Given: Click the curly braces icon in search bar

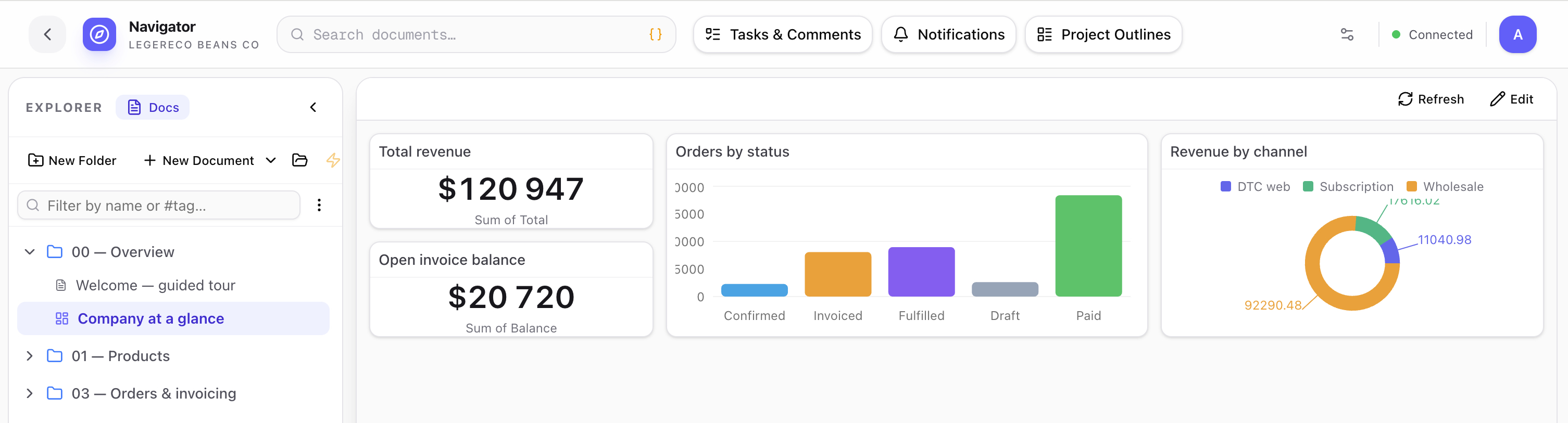Looking at the screenshot, I should pos(655,35).
